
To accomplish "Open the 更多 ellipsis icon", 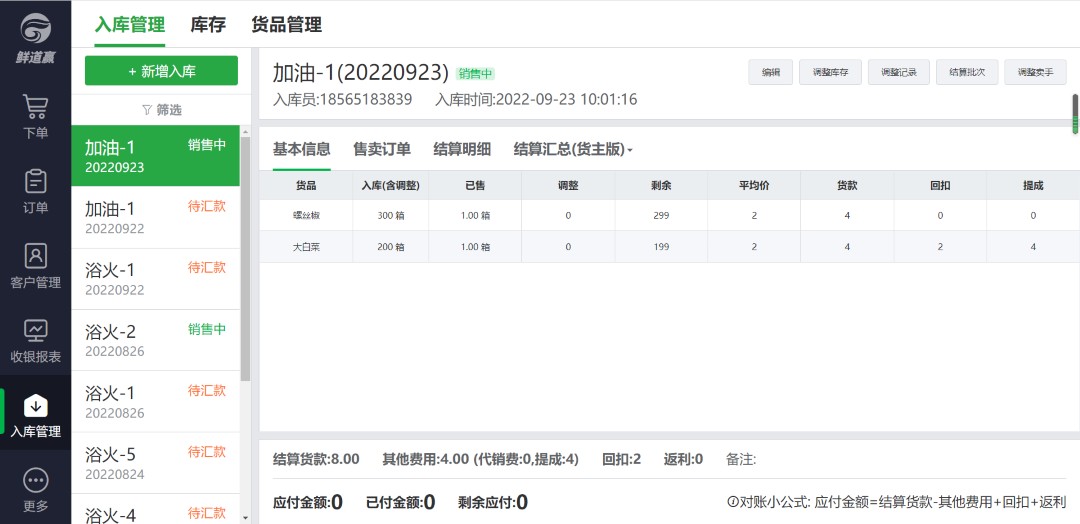I will (x=35, y=480).
